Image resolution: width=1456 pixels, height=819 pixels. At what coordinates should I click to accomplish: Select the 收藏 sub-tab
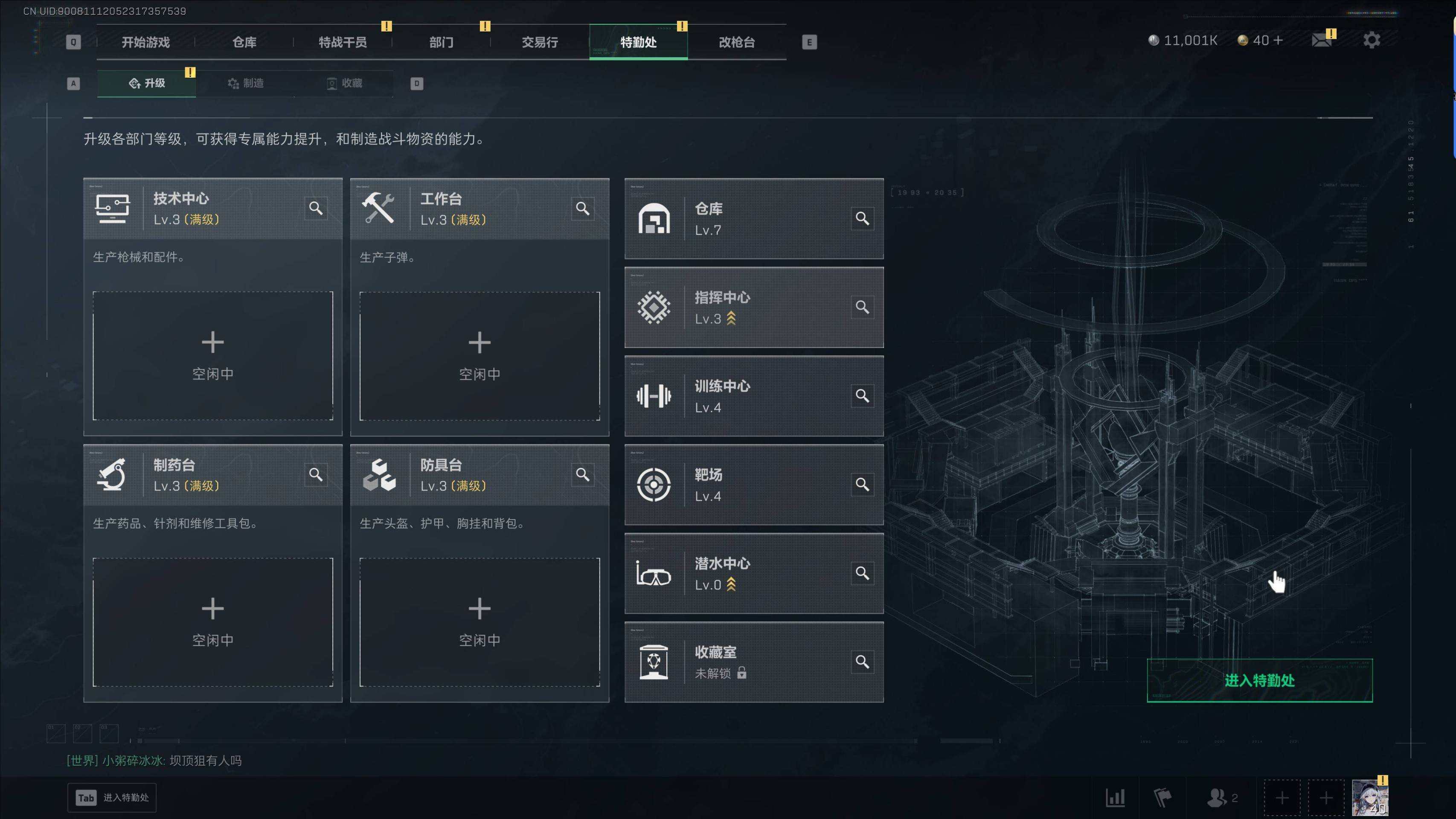pos(344,83)
